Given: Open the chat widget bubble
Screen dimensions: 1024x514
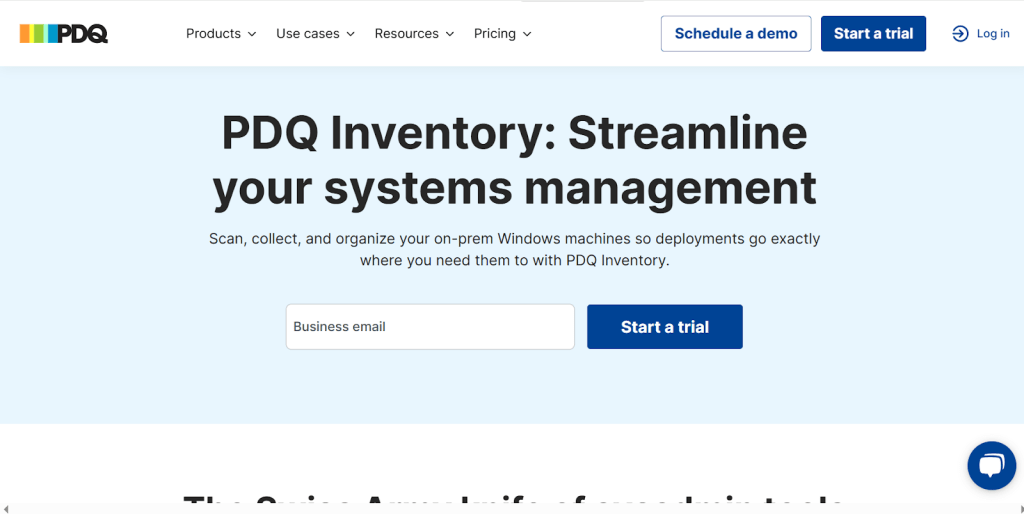Looking at the screenshot, I should click(x=991, y=465).
